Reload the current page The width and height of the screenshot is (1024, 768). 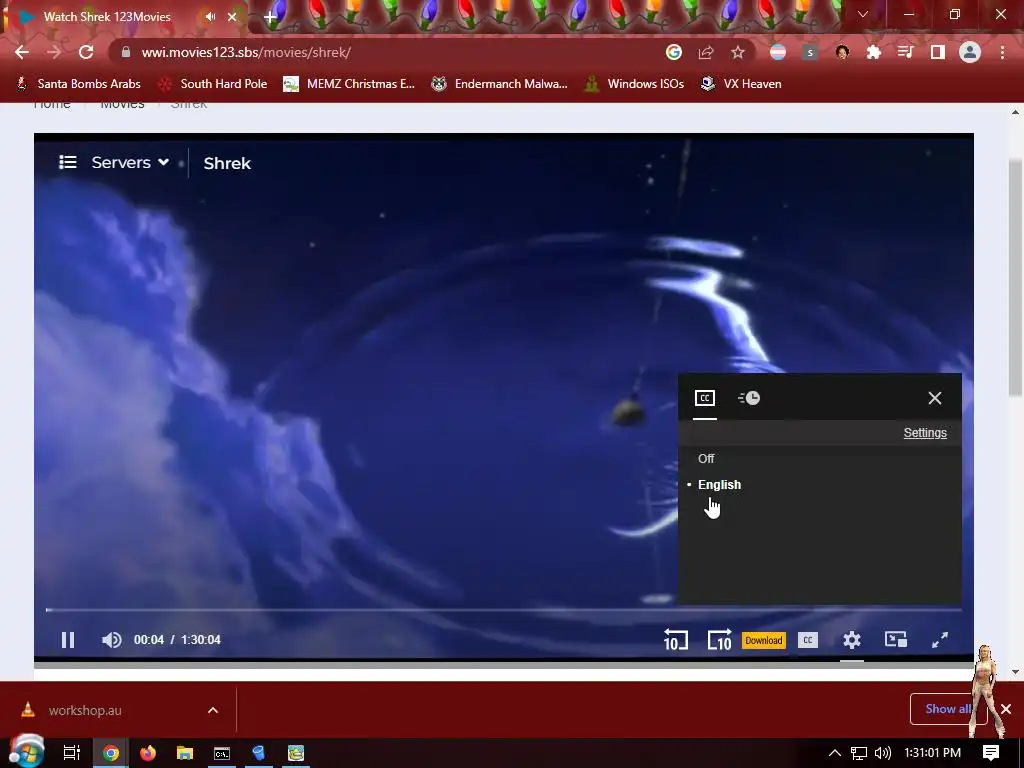(x=86, y=52)
